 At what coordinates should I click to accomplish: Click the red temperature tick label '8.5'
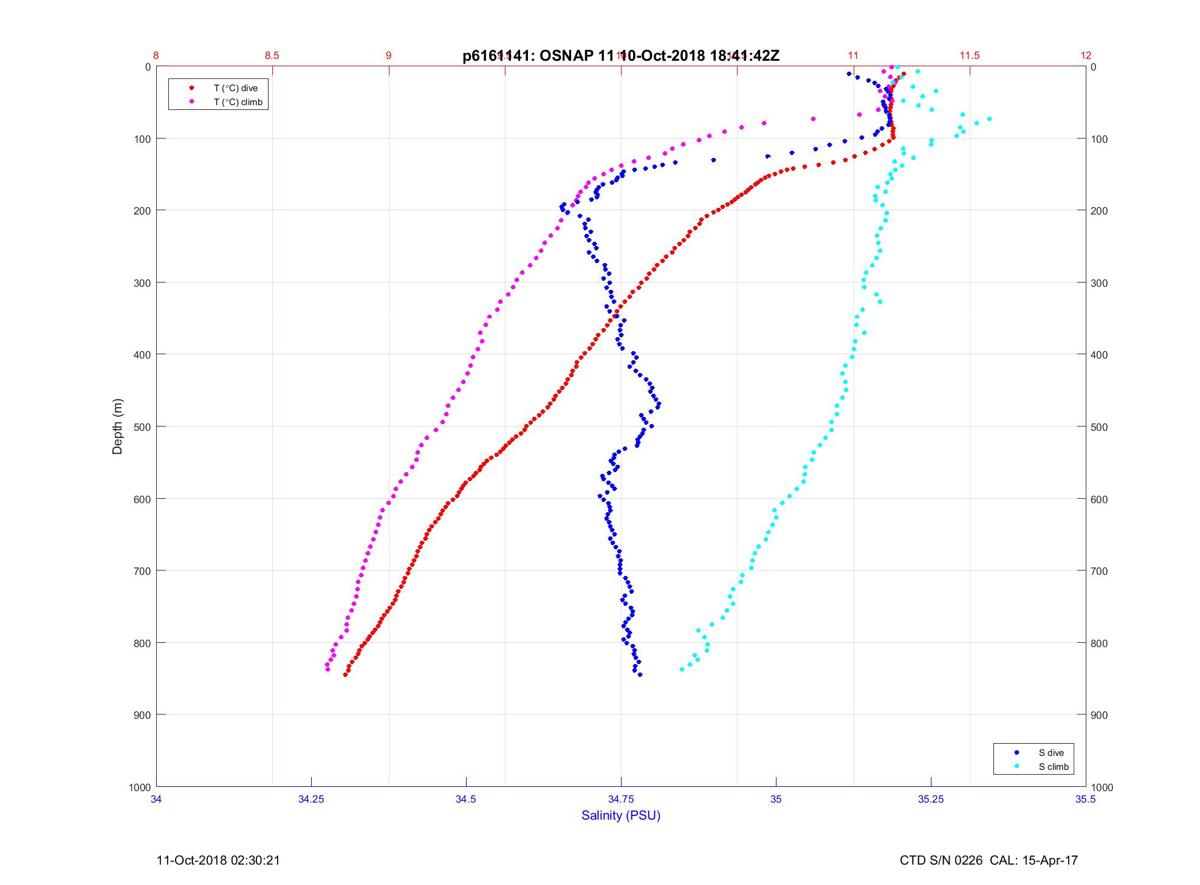(x=271, y=56)
